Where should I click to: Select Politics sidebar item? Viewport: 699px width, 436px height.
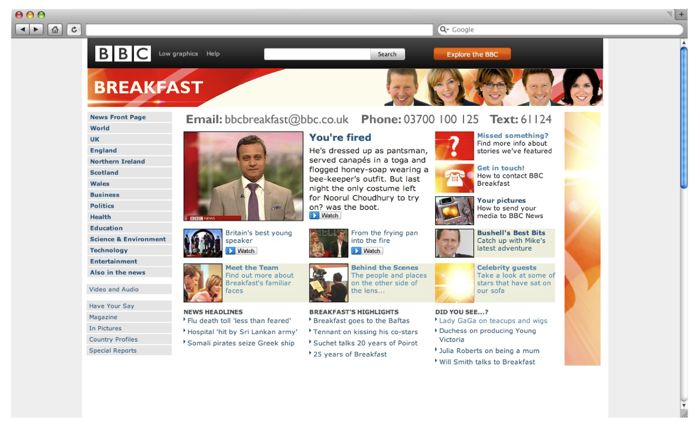(x=129, y=206)
